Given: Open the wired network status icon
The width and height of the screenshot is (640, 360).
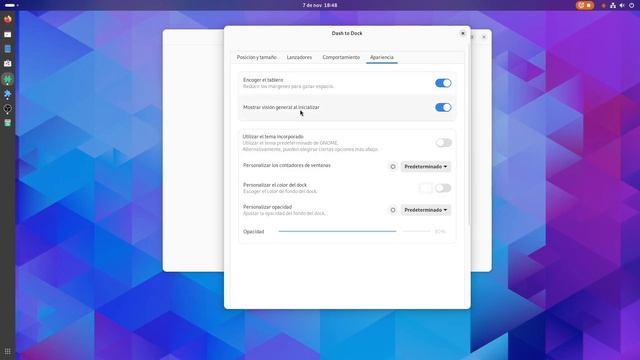Looking at the screenshot, I should coord(613,5).
